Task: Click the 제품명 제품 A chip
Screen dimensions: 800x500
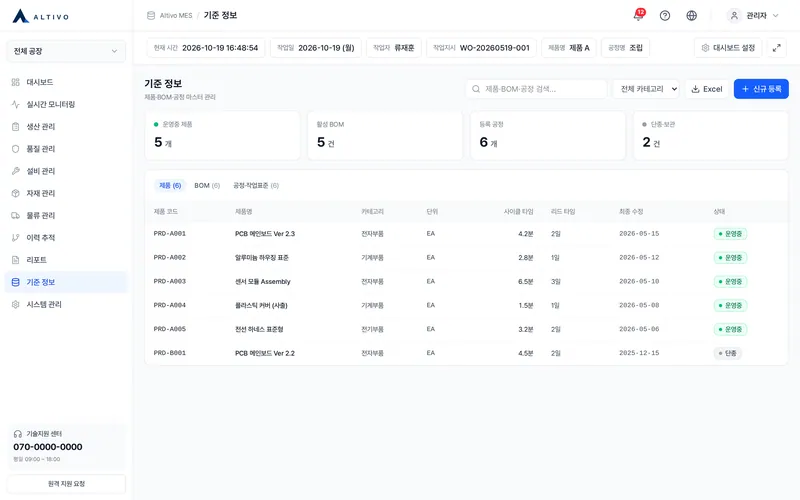Action: click(x=568, y=48)
